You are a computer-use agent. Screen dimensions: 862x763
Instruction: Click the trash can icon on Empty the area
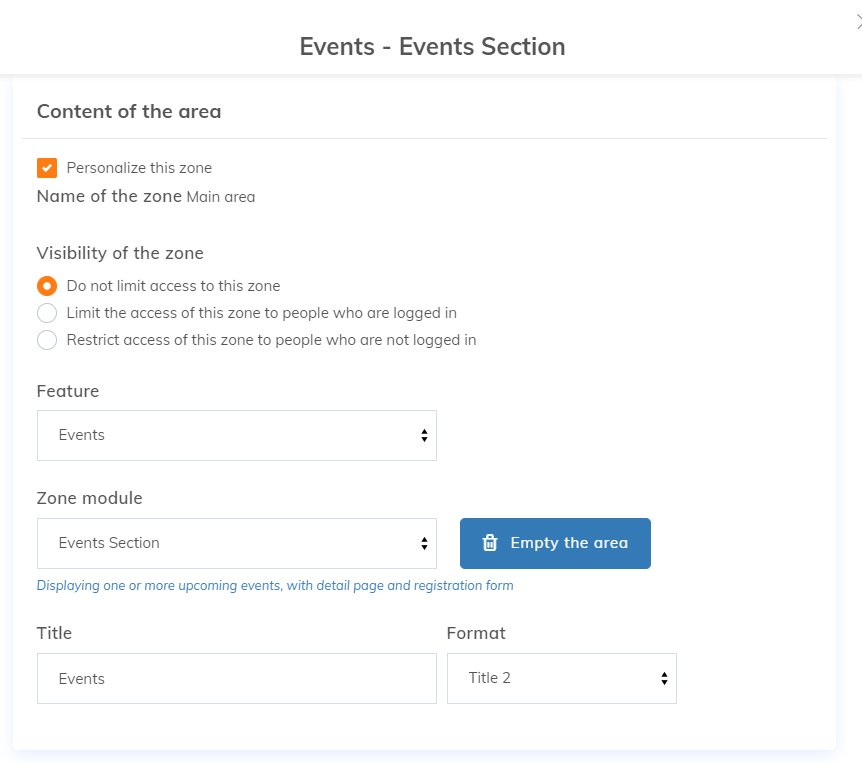(x=489, y=543)
